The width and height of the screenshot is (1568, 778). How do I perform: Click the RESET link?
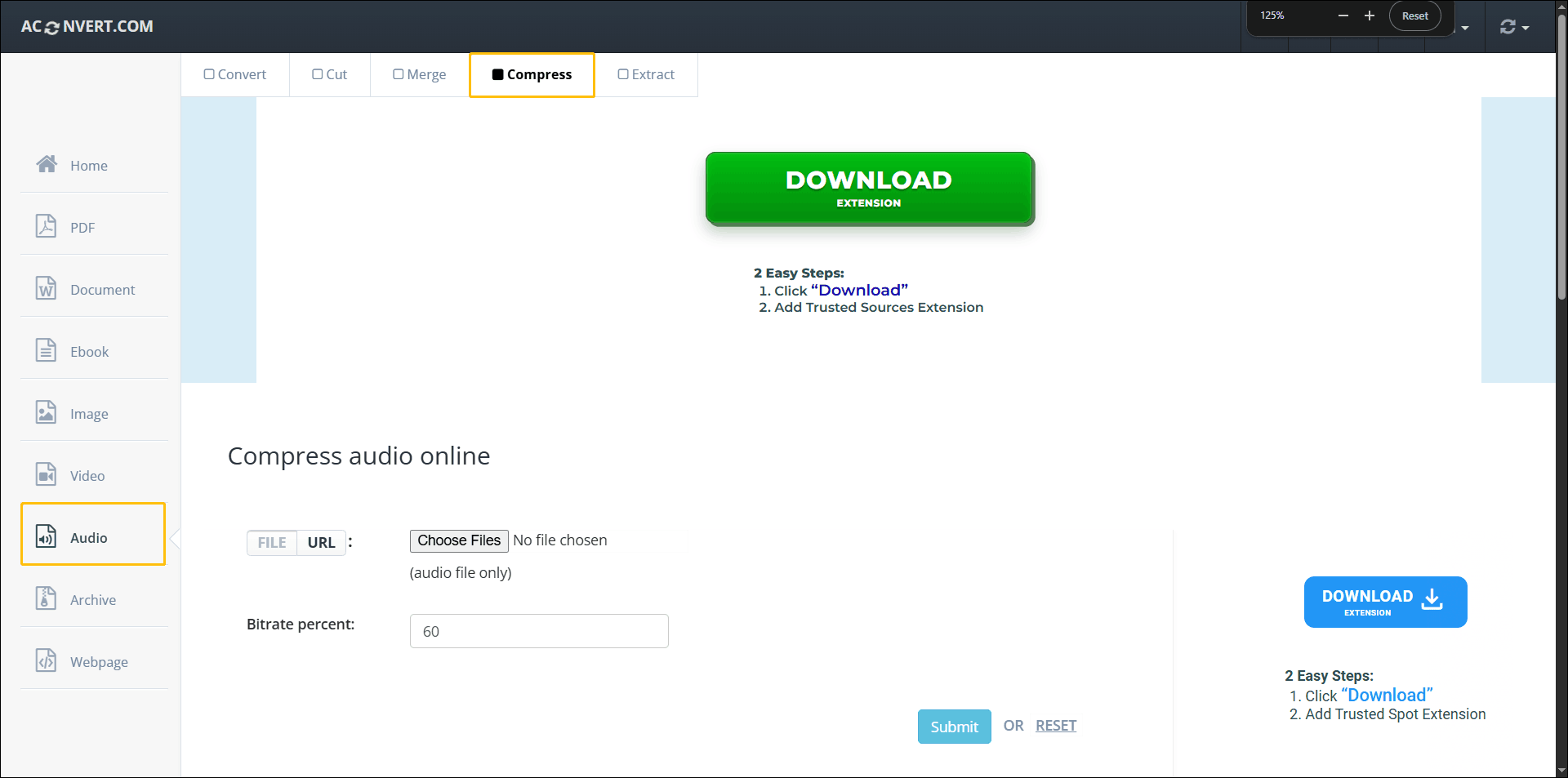click(x=1056, y=726)
